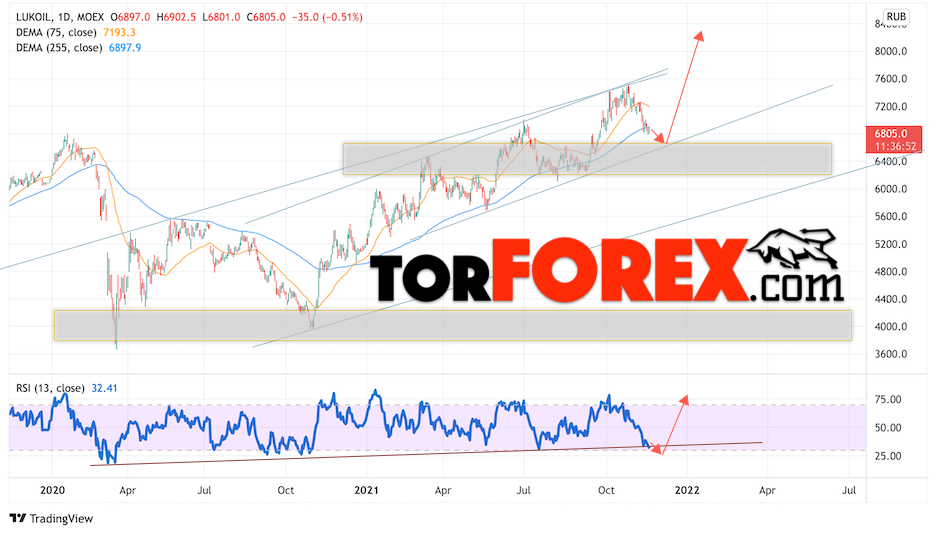Screen dimensions: 936x534
Task: Click the 8000.0 price axis label
Action: point(891,51)
